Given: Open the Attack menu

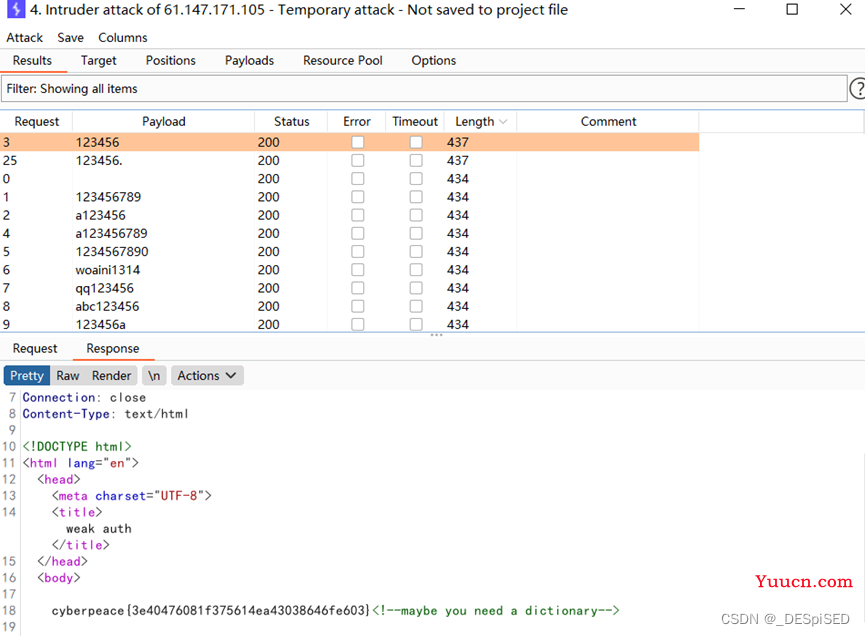Looking at the screenshot, I should [24, 38].
